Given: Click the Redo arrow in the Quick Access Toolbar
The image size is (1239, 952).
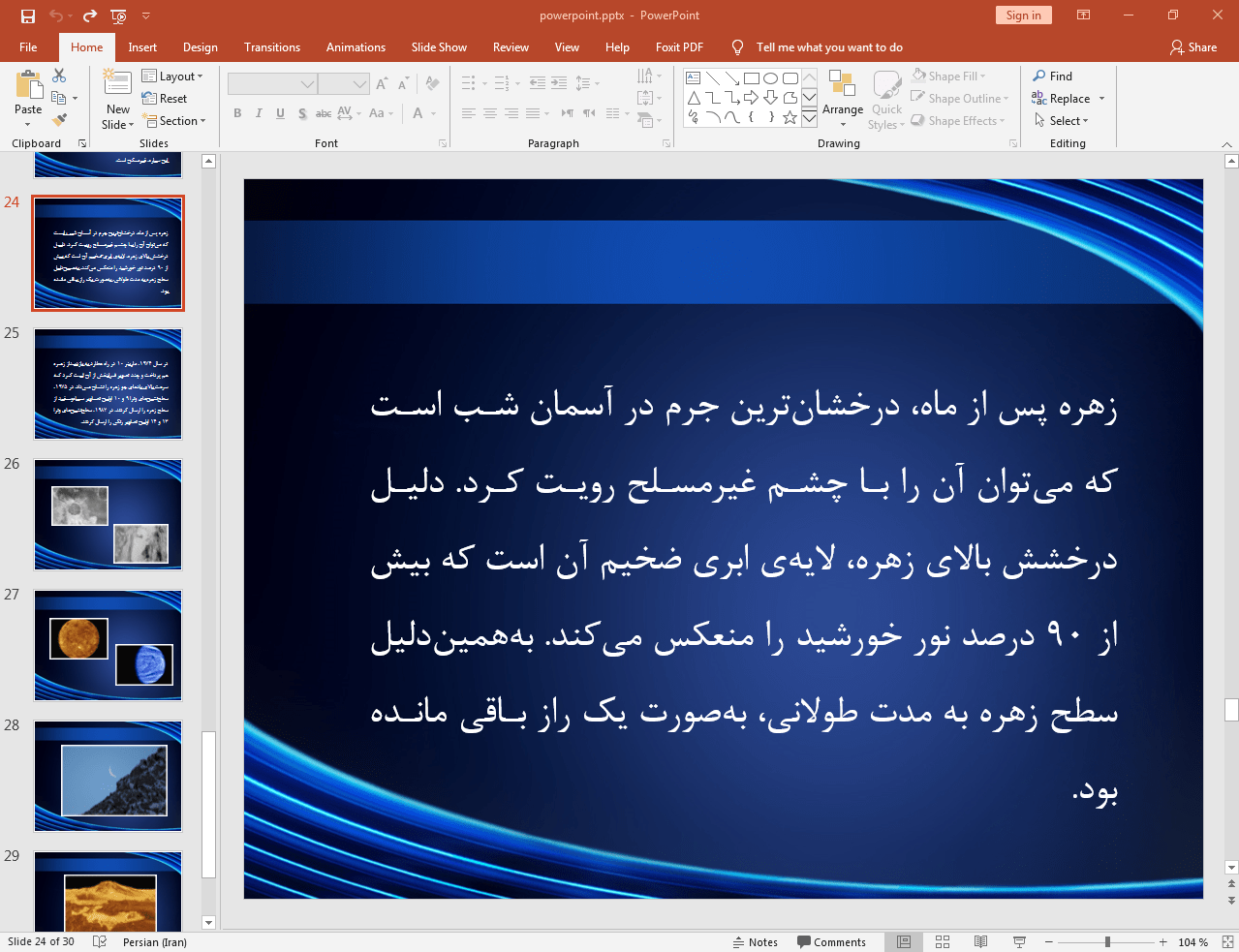Looking at the screenshot, I should (x=90, y=15).
